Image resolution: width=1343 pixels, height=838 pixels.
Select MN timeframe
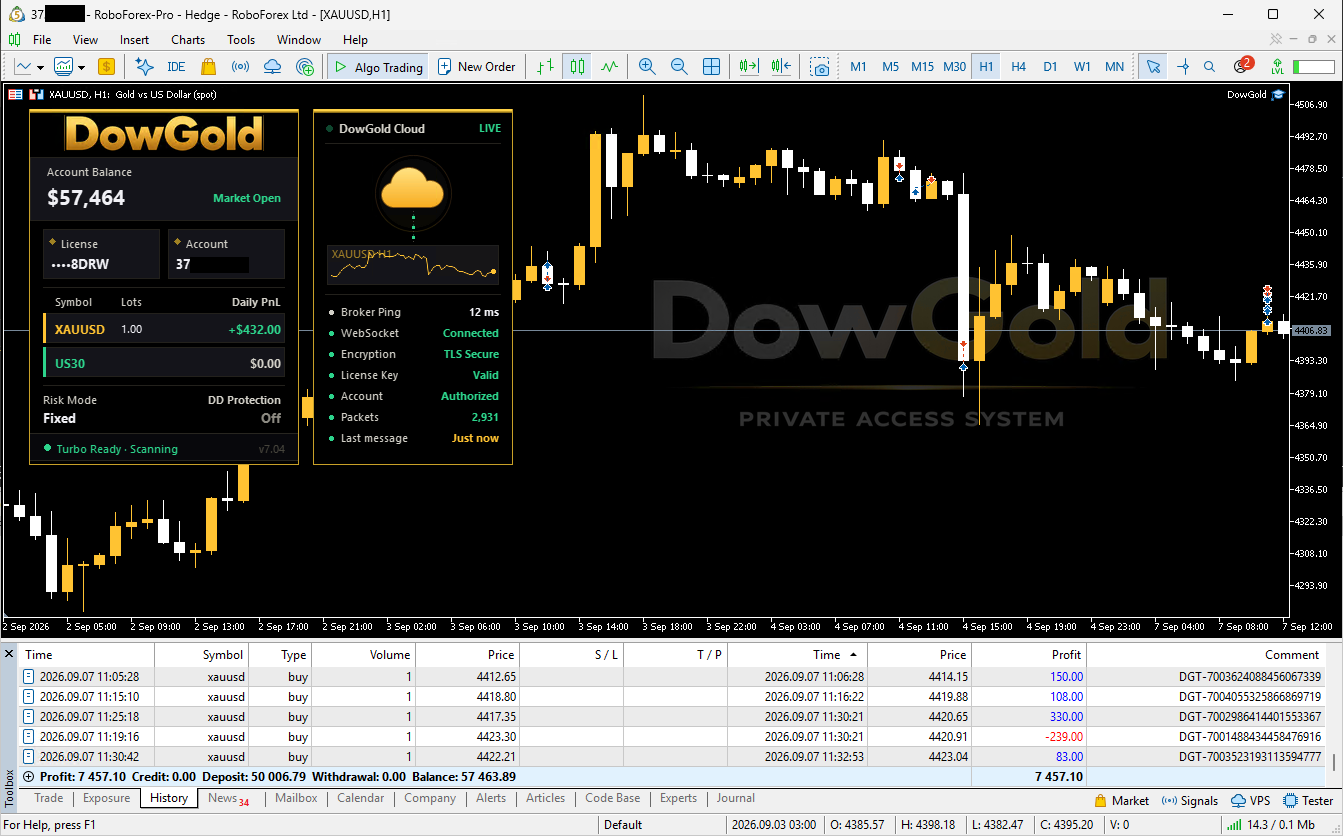pyautogui.click(x=1114, y=67)
